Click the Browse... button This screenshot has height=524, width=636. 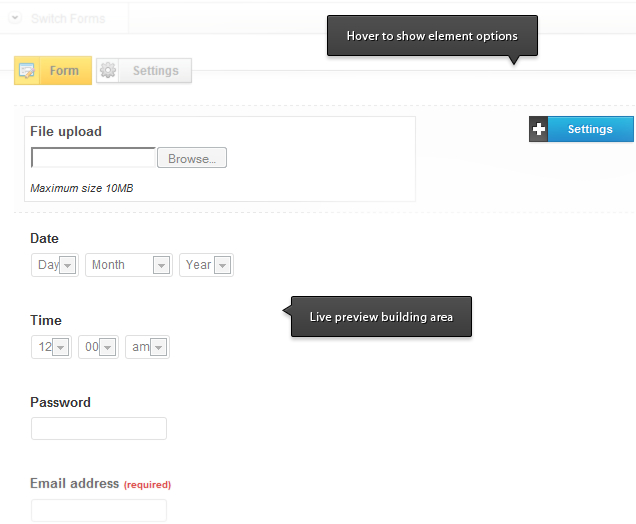tap(192, 158)
